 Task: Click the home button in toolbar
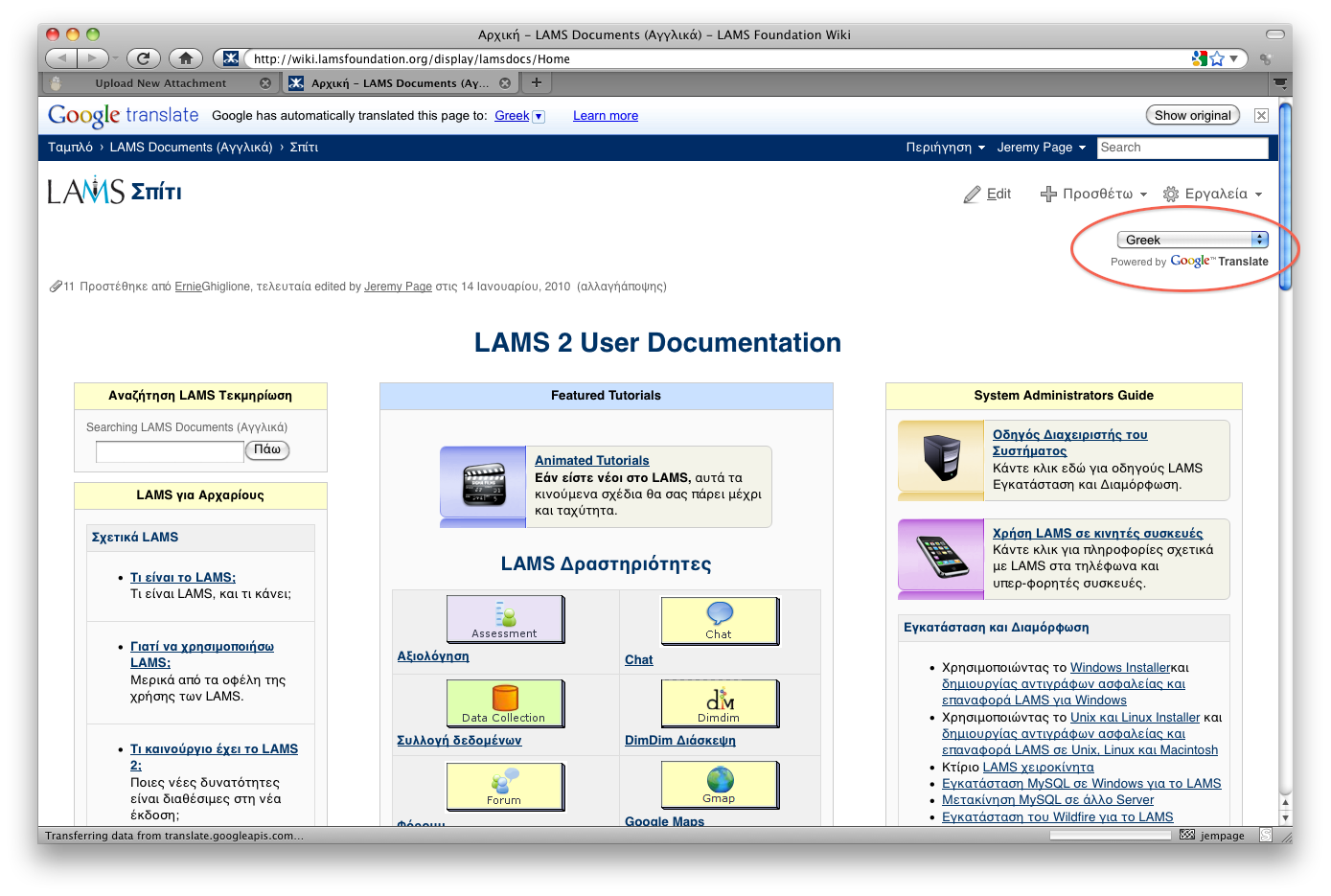[x=186, y=58]
